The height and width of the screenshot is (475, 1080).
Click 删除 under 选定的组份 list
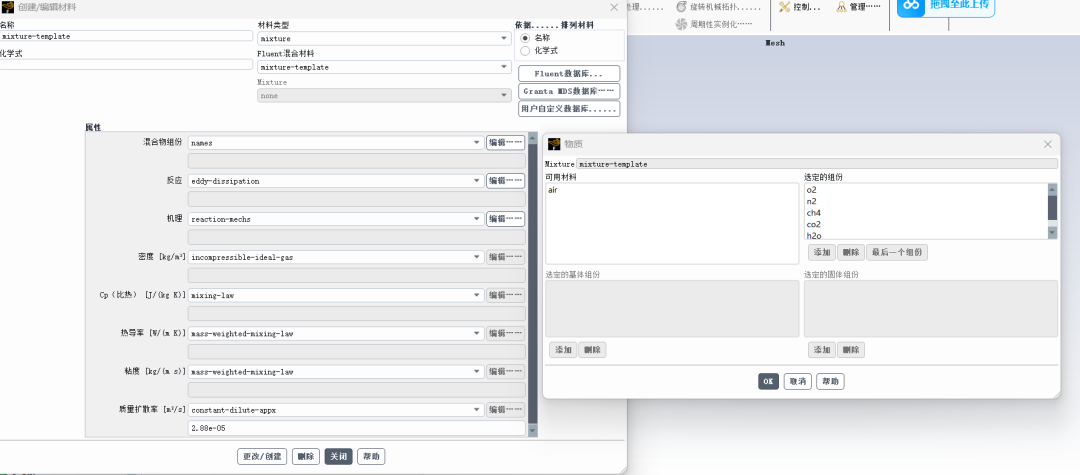tap(851, 253)
